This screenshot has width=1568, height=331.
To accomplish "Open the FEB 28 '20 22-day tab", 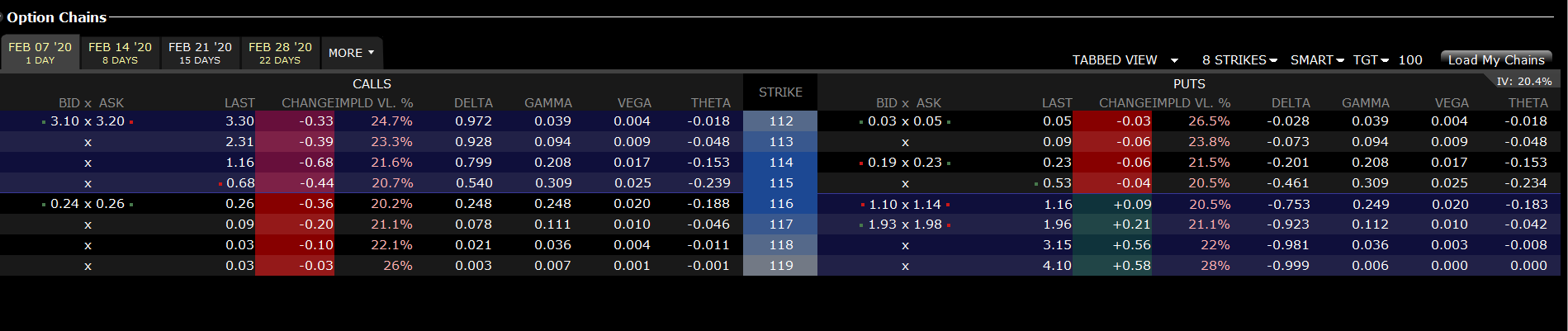I will (280, 53).
